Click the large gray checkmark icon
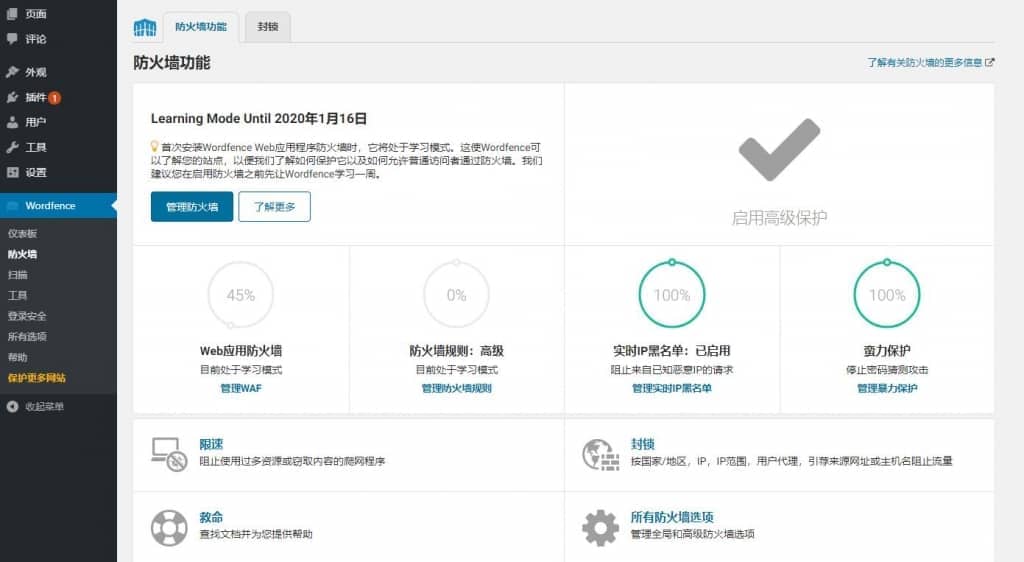The width and height of the screenshot is (1024, 562). tap(779, 150)
